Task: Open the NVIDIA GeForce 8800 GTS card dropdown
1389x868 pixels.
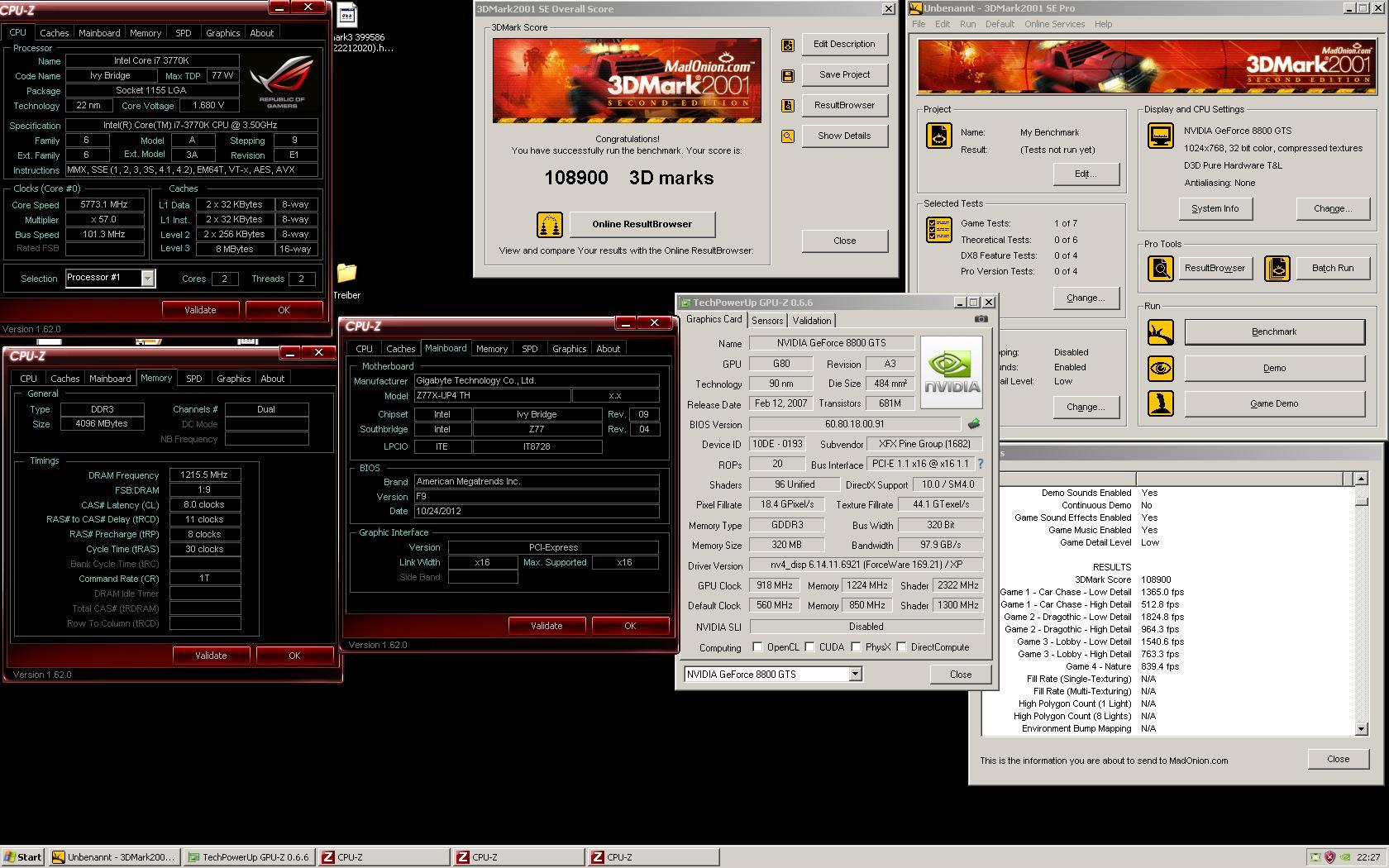Action: pos(855,675)
